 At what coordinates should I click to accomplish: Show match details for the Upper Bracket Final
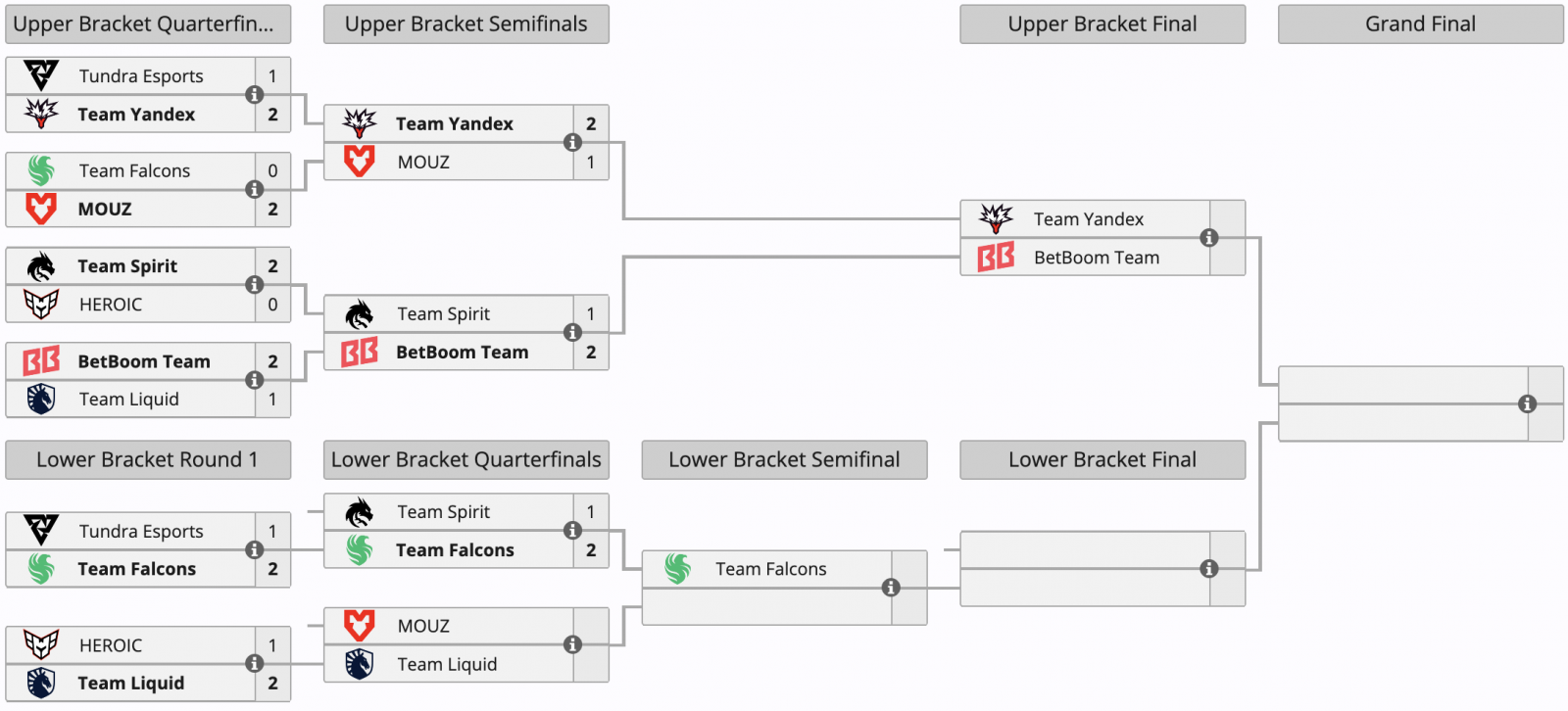(1209, 238)
